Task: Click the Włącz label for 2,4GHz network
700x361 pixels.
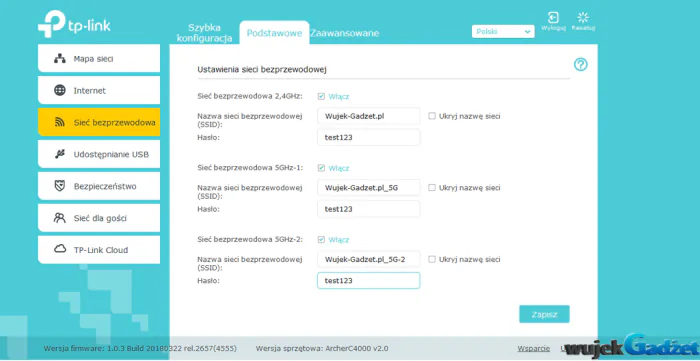Action: pyautogui.click(x=339, y=96)
